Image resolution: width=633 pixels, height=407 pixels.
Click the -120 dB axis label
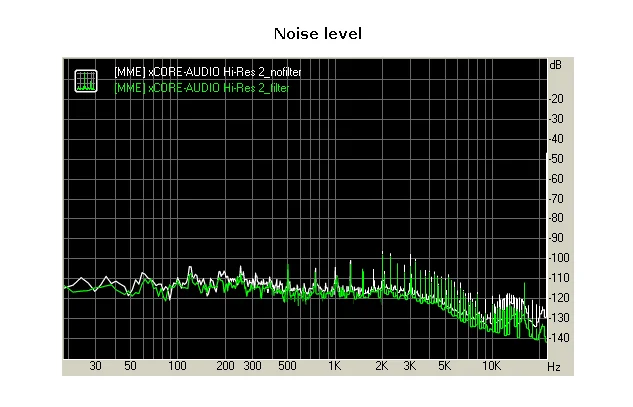tap(559, 298)
